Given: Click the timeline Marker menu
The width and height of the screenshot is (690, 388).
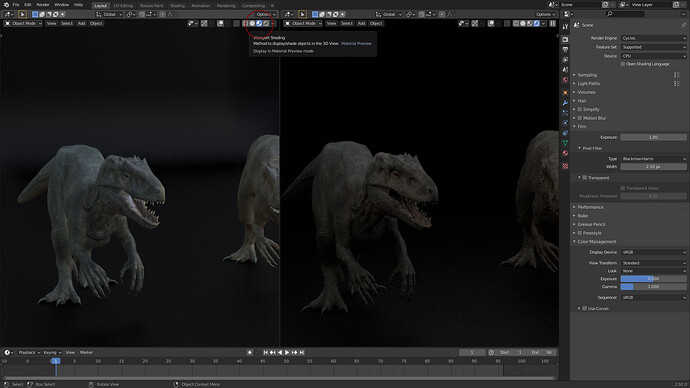Looking at the screenshot, I should tap(86, 352).
